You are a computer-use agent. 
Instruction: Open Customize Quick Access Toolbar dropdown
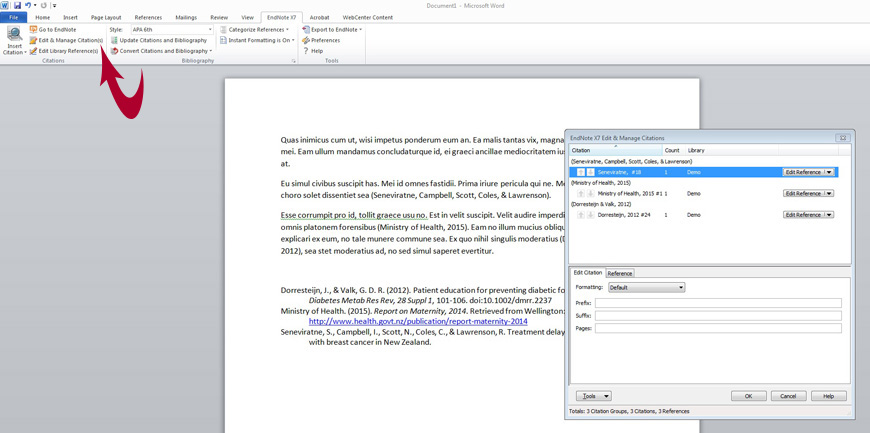[x=54, y=6]
